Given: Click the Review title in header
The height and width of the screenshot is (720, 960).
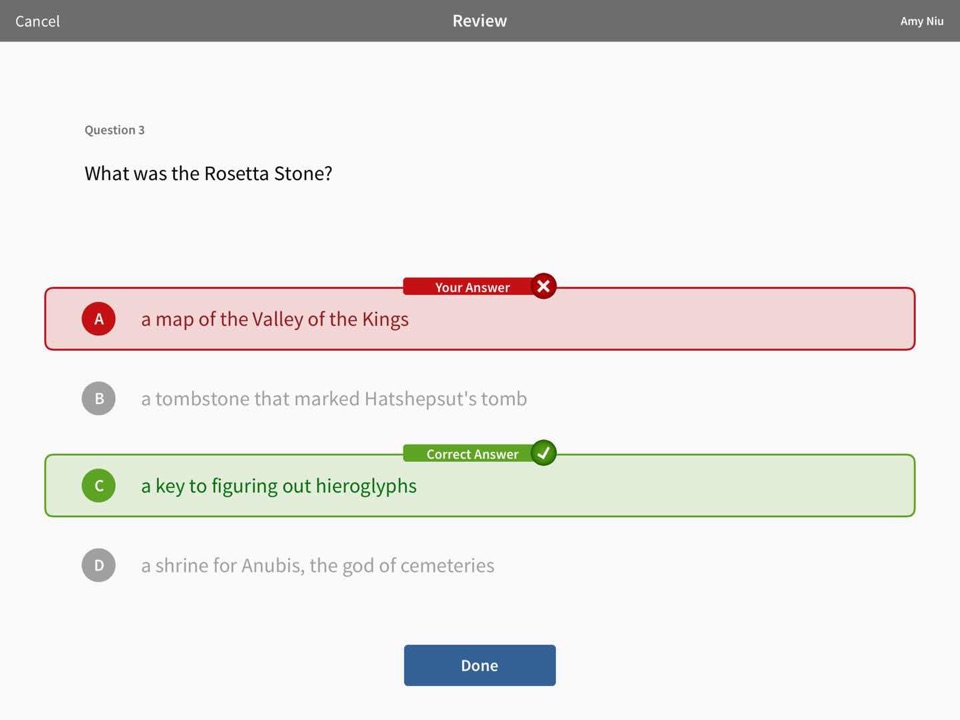Looking at the screenshot, I should (x=480, y=21).
